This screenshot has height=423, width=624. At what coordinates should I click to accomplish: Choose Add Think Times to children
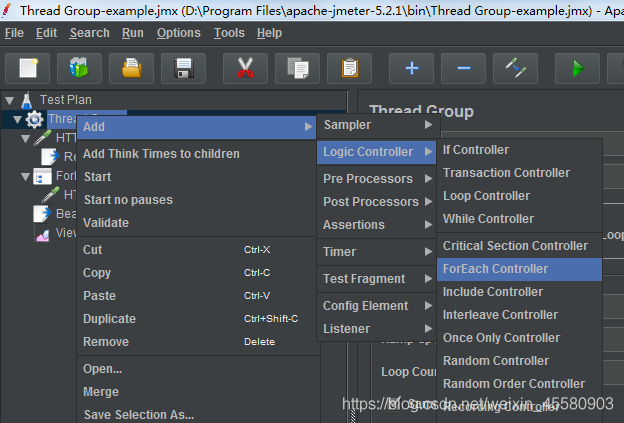click(198, 154)
